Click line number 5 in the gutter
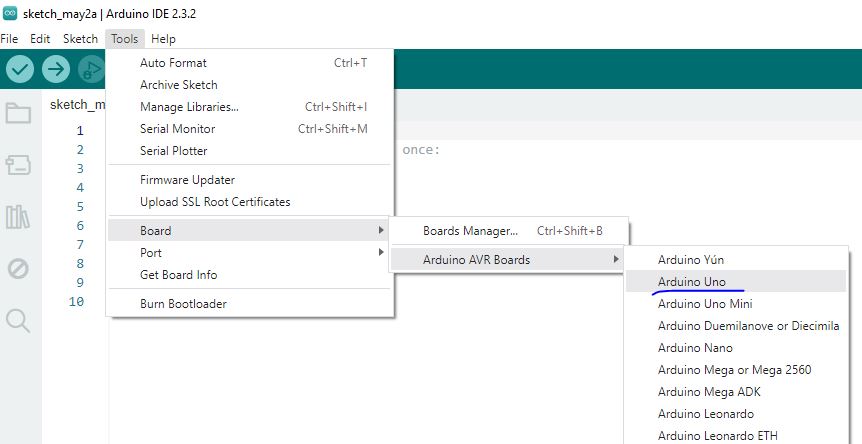Image resolution: width=862 pixels, height=444 pixels. (80, 207)
